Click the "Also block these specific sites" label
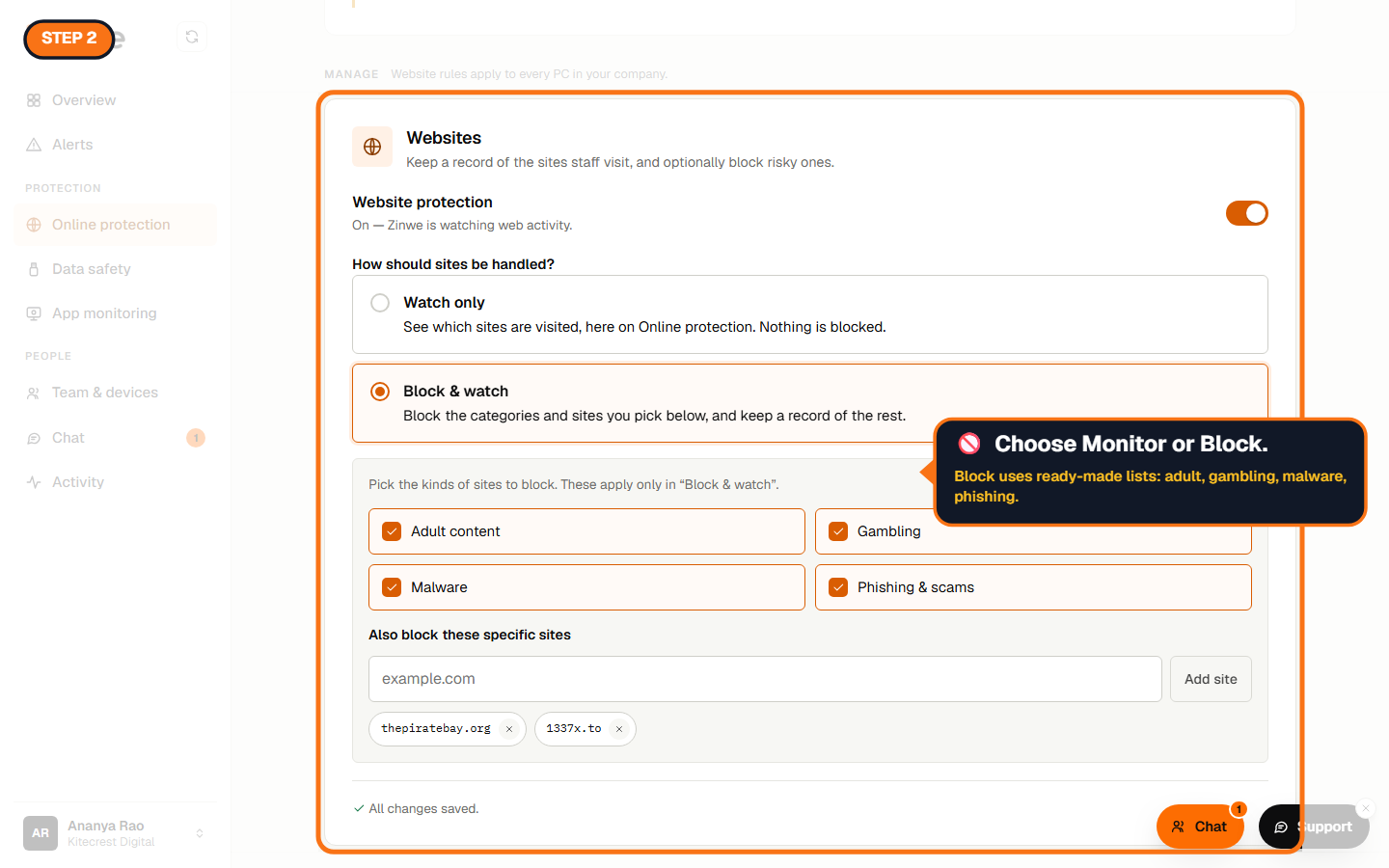The height and width of the screenshot is (868, 1389). click(x=470, y=635)
